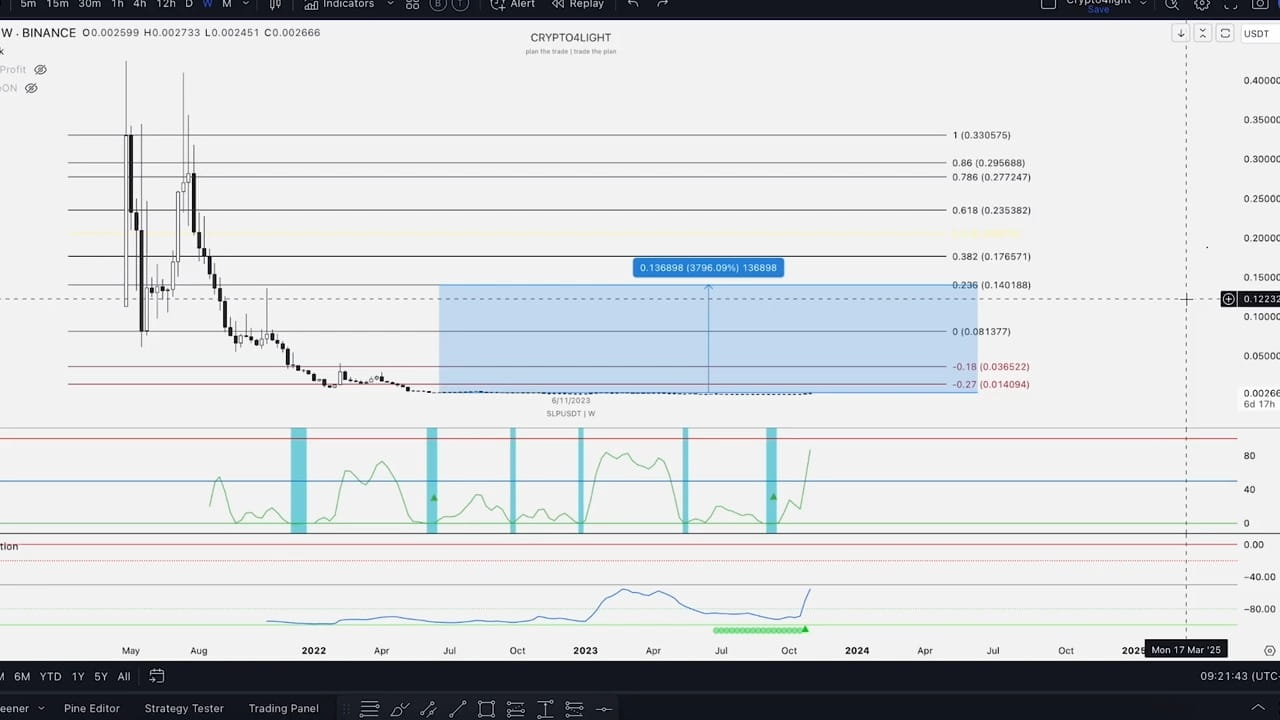Click the multi-chart layout grid icon
This screenshot has height=720, width=1280.
[x=412, y=5]
